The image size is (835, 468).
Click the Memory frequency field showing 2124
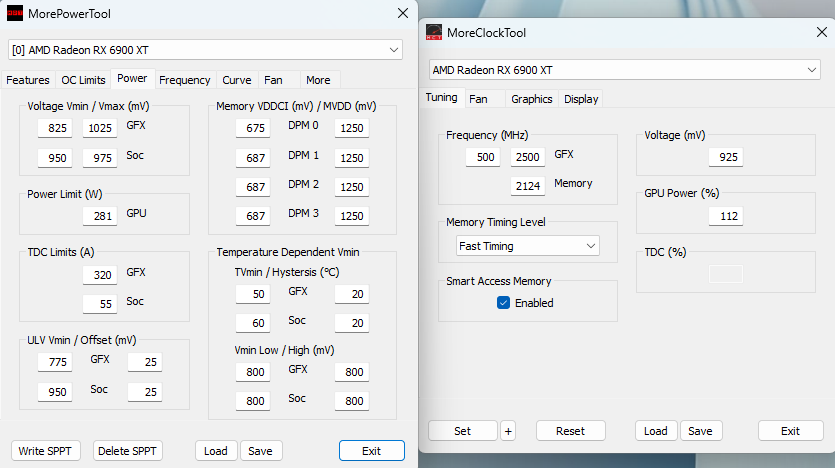pos(528,186)
